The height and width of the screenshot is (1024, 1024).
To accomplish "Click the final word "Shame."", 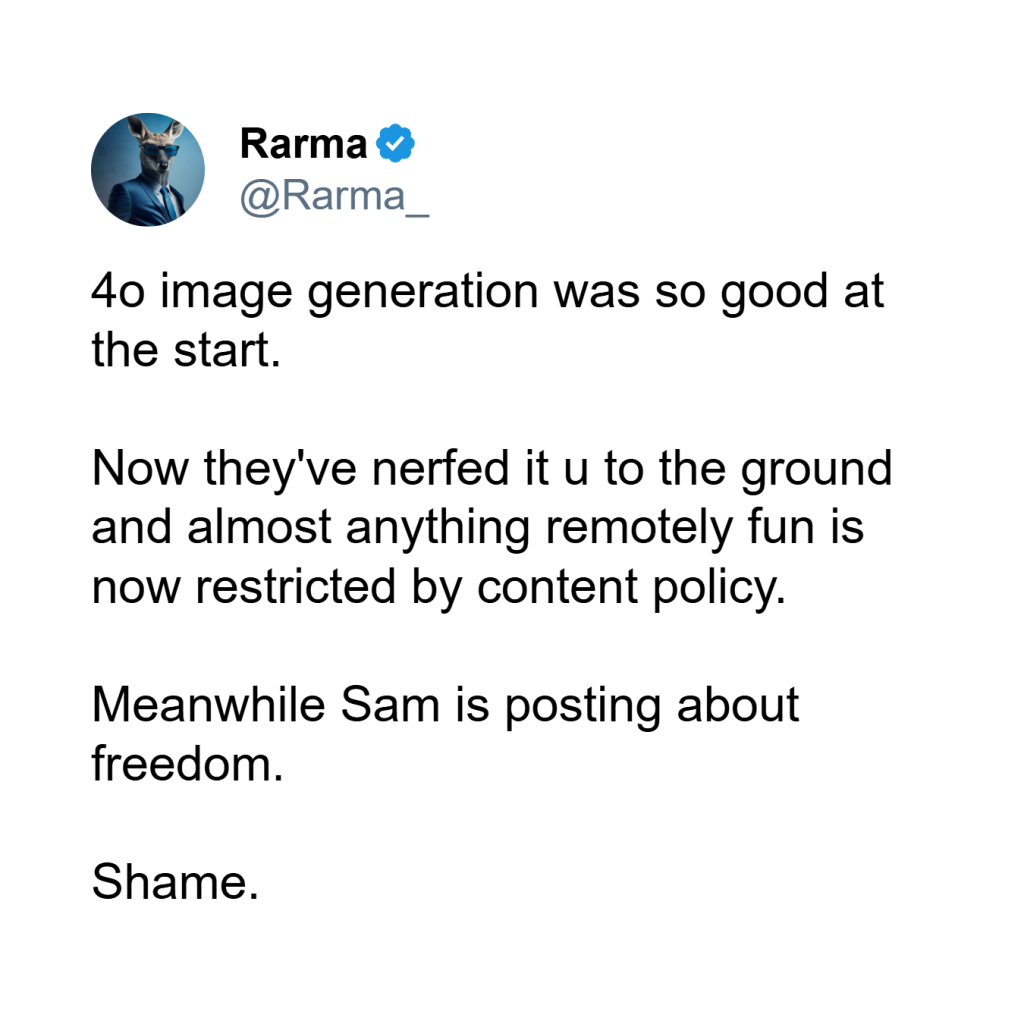I will tap(175, 881).
